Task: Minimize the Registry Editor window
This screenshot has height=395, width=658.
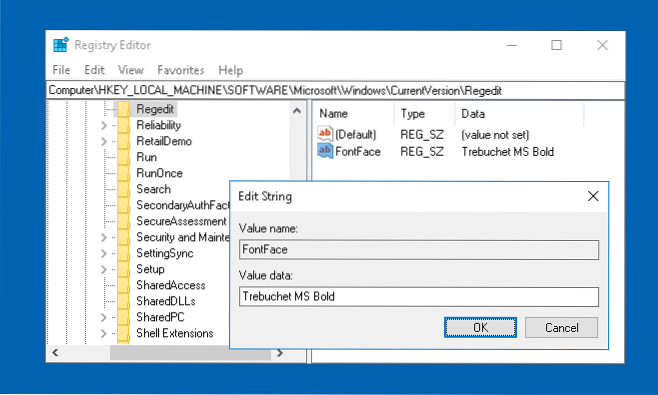Action: point(512,45)
